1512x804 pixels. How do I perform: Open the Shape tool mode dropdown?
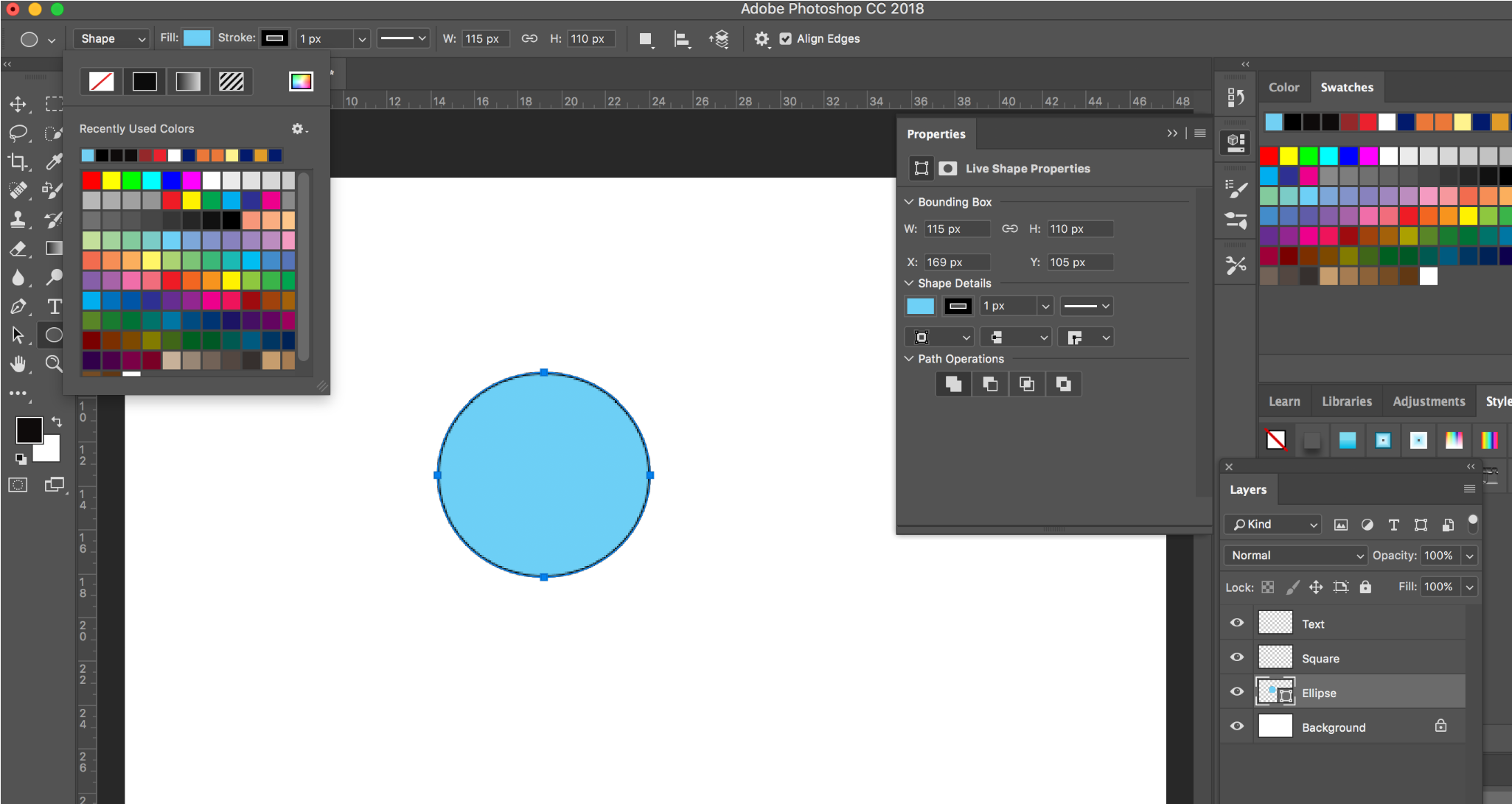coord(112,38)
